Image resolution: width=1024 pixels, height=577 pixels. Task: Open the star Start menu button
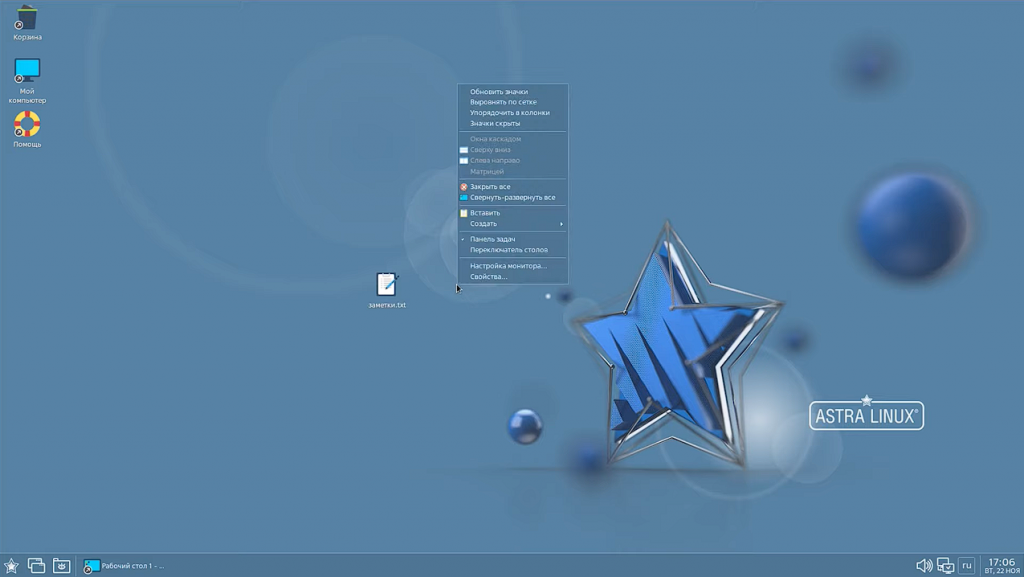11,566
